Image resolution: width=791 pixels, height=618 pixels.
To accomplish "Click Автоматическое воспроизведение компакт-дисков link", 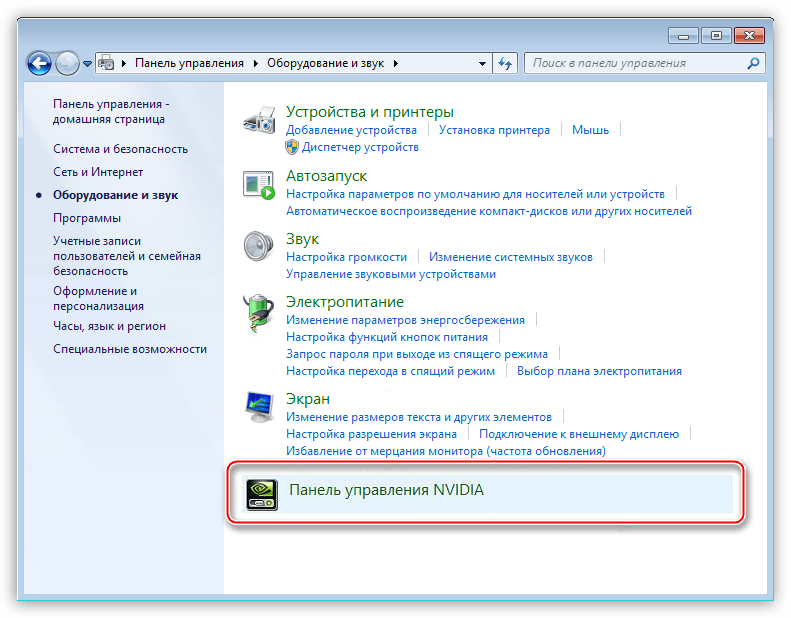I will click(x=489, y=211).
